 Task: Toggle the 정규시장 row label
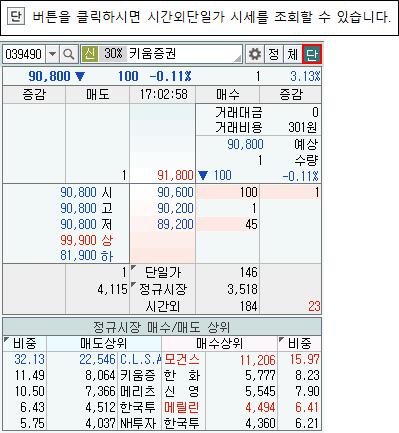(163, 289)
